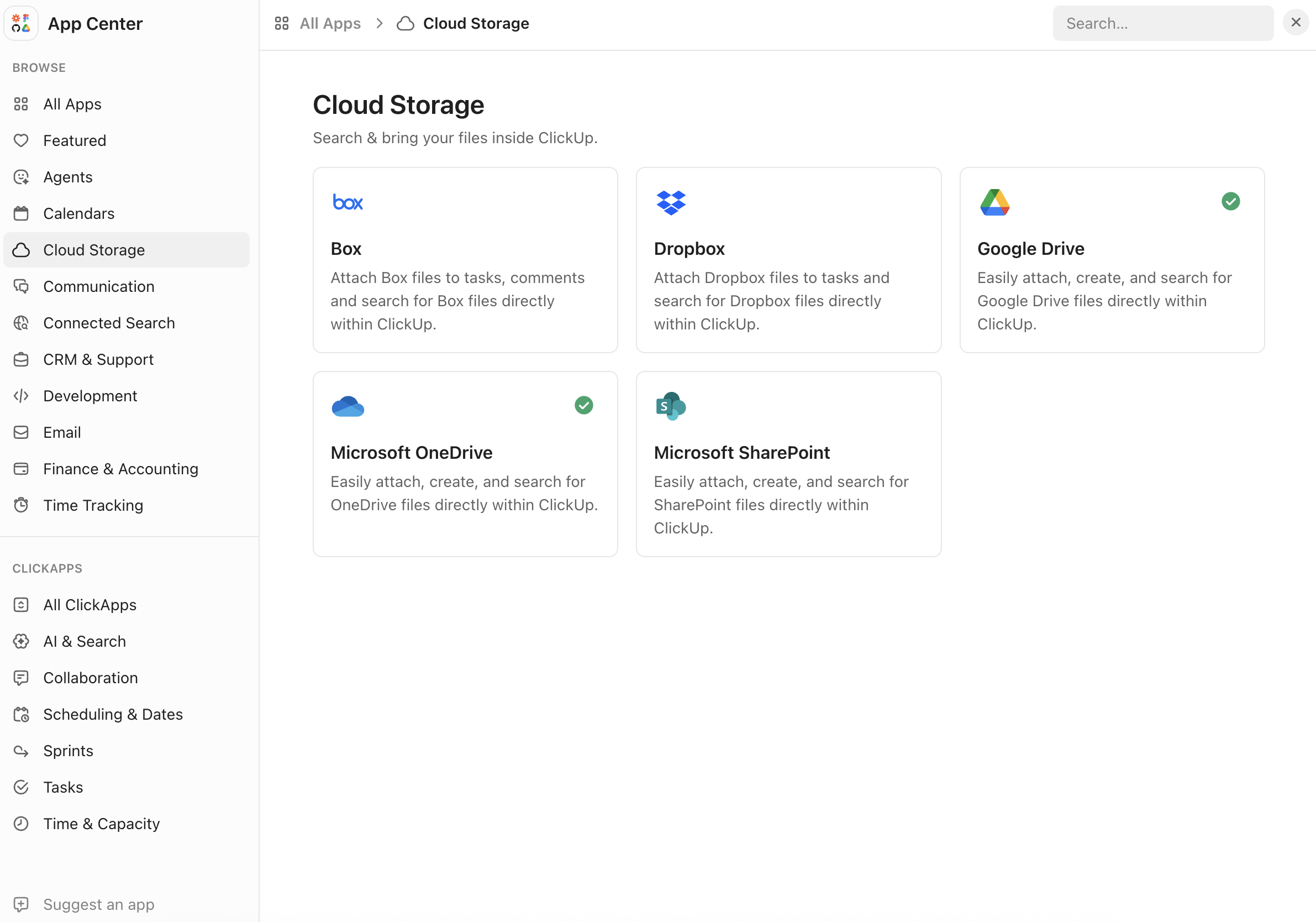Click the Box app logo
The width and height of the screenshot is (1316, 922).
point(348,202)
